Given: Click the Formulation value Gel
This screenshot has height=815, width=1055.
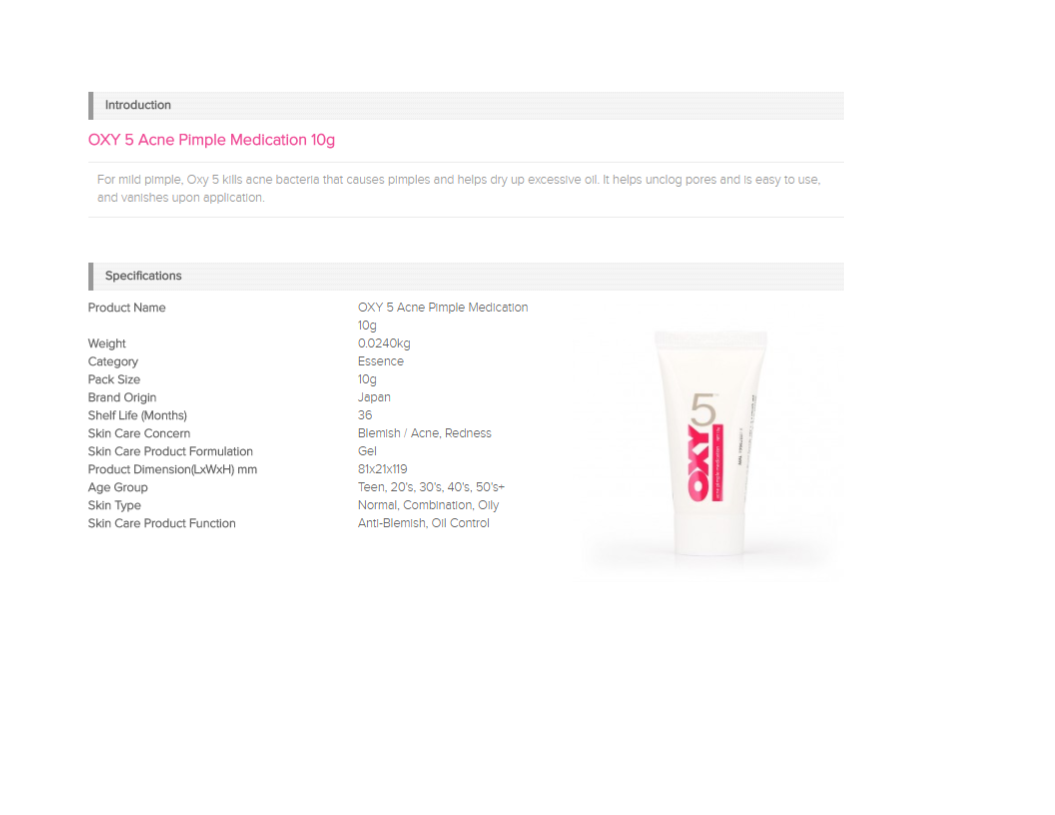Looking at the screenshot, I should pos(367,452).
